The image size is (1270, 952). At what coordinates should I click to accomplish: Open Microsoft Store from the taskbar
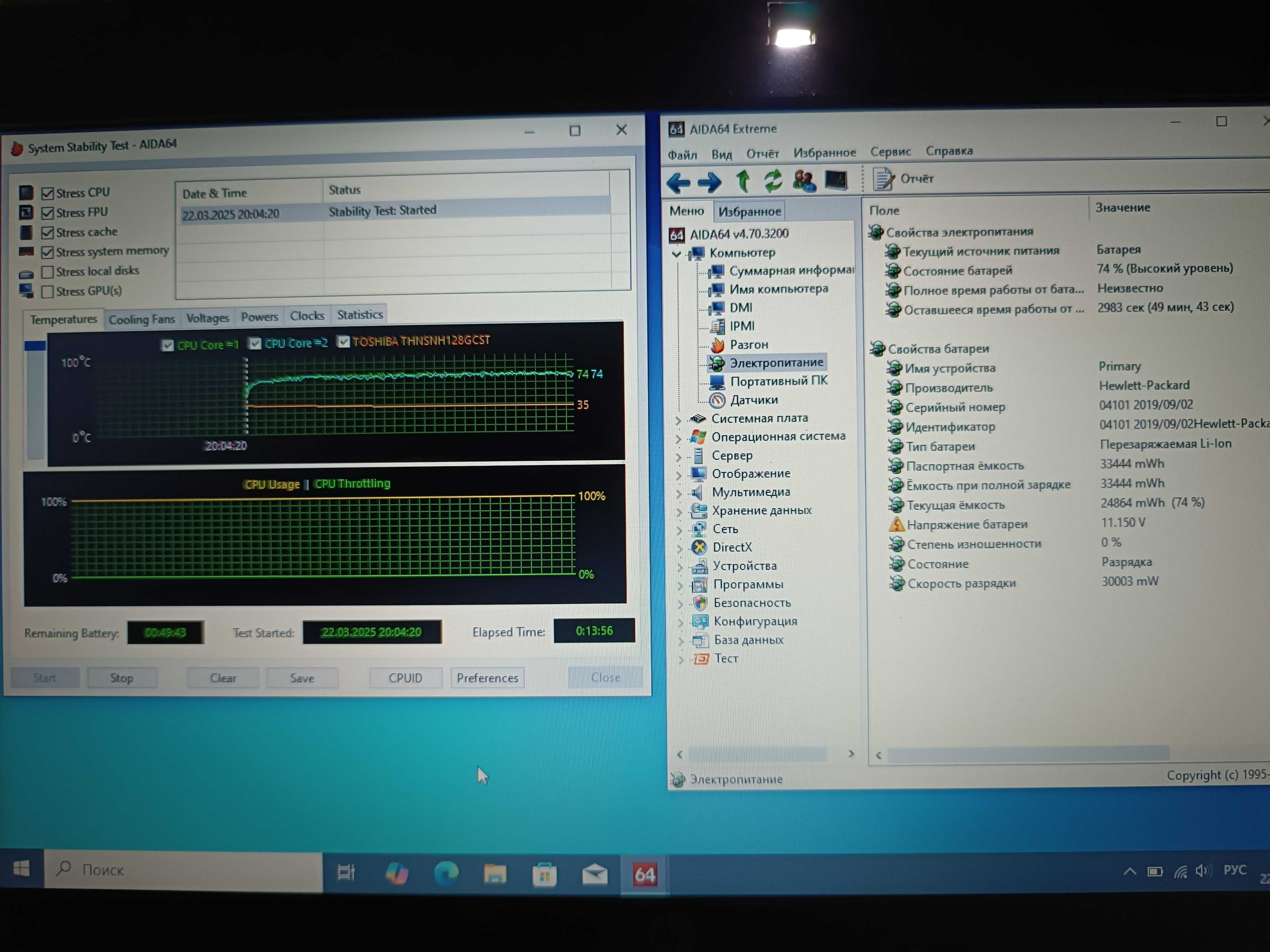click(x=544, y=875)
